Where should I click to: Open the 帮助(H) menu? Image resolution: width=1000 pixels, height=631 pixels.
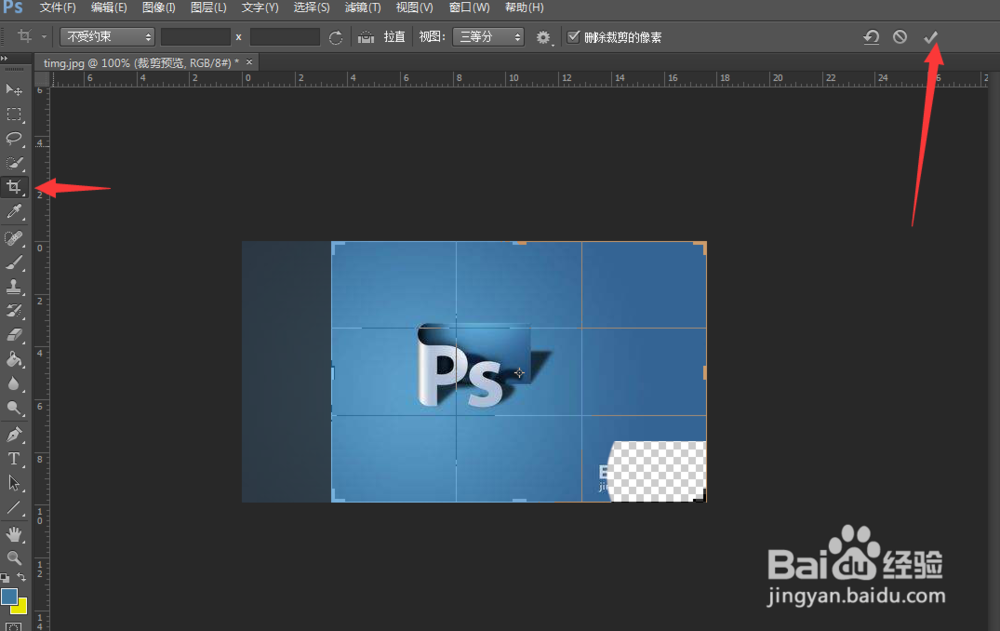[524, 8]
